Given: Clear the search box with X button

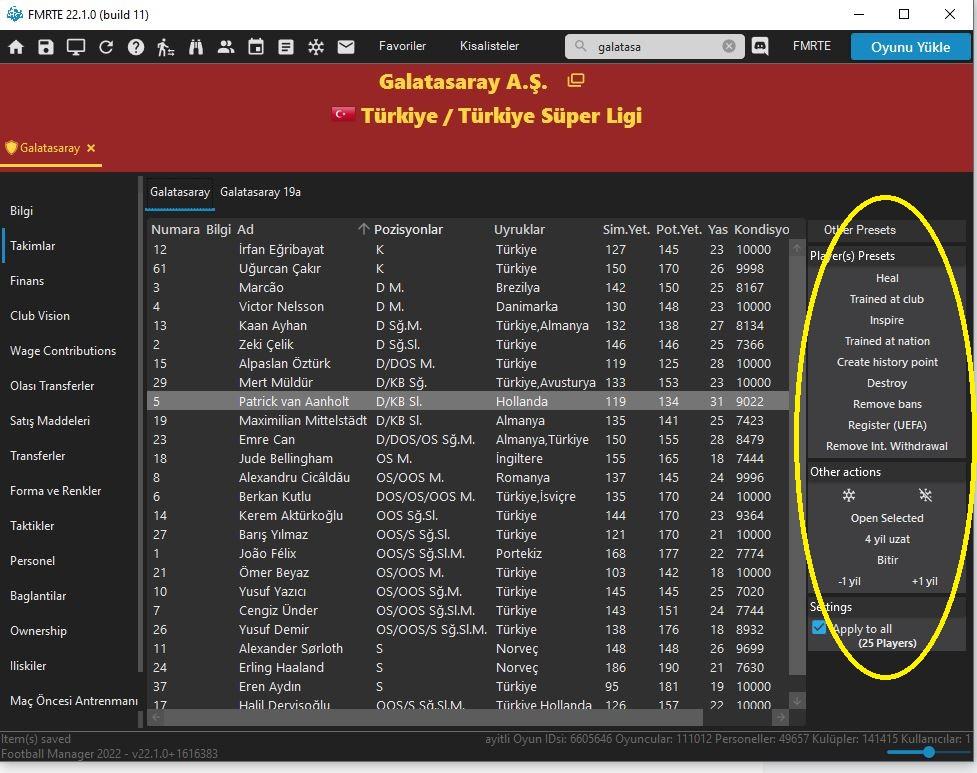Looking at the screenshot, I should (x=729, y=46).
